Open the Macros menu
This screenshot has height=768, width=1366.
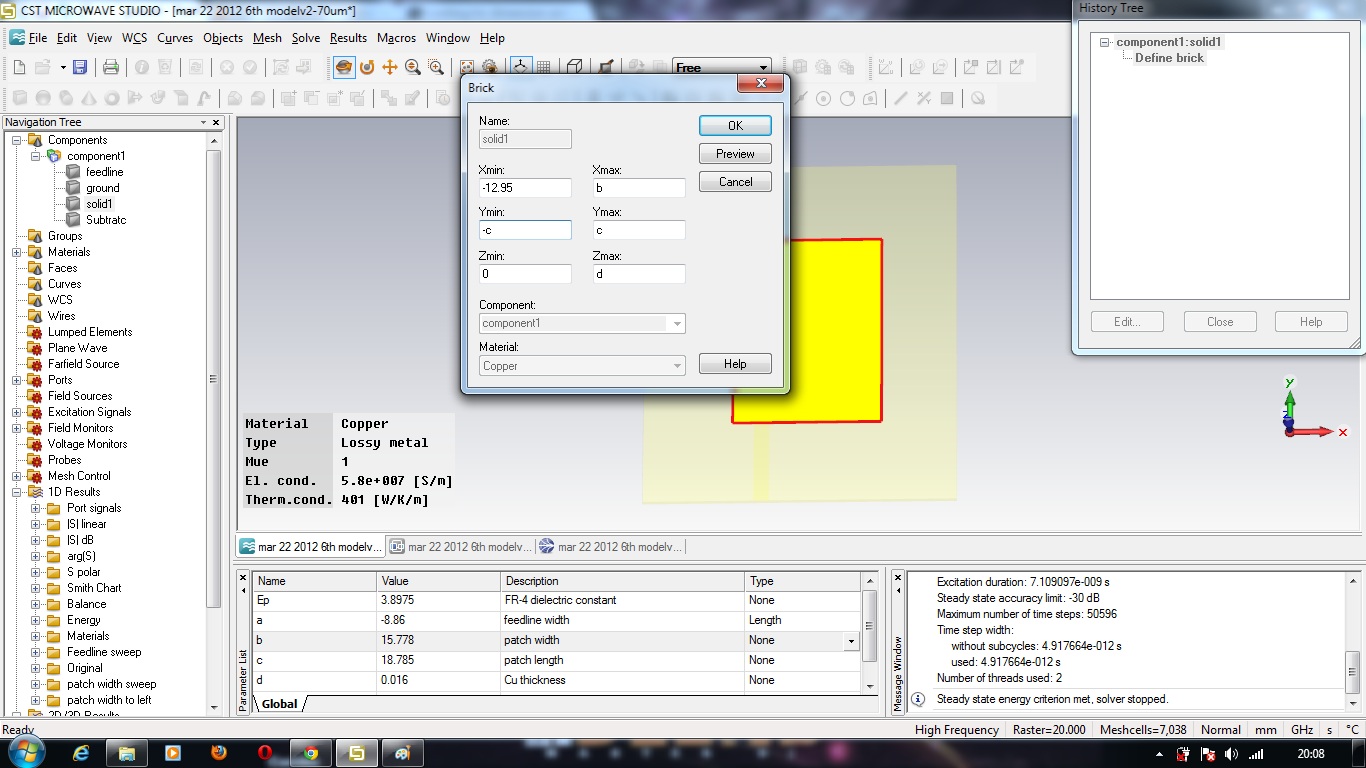coord(396,38)
